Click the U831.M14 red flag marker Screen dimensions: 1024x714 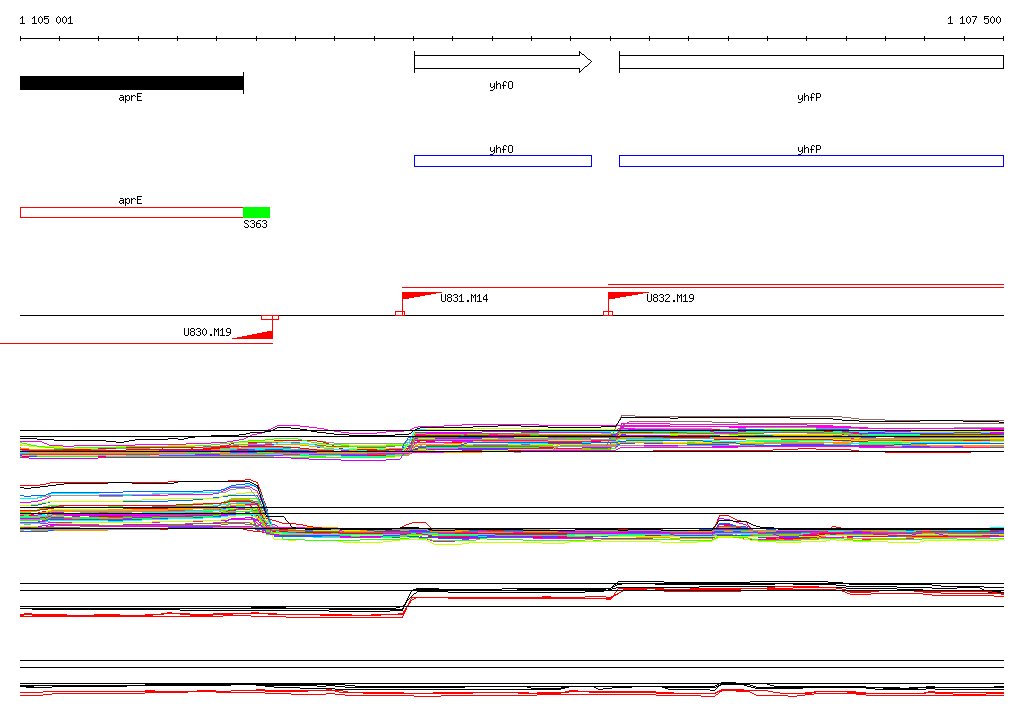click(421, 297)
